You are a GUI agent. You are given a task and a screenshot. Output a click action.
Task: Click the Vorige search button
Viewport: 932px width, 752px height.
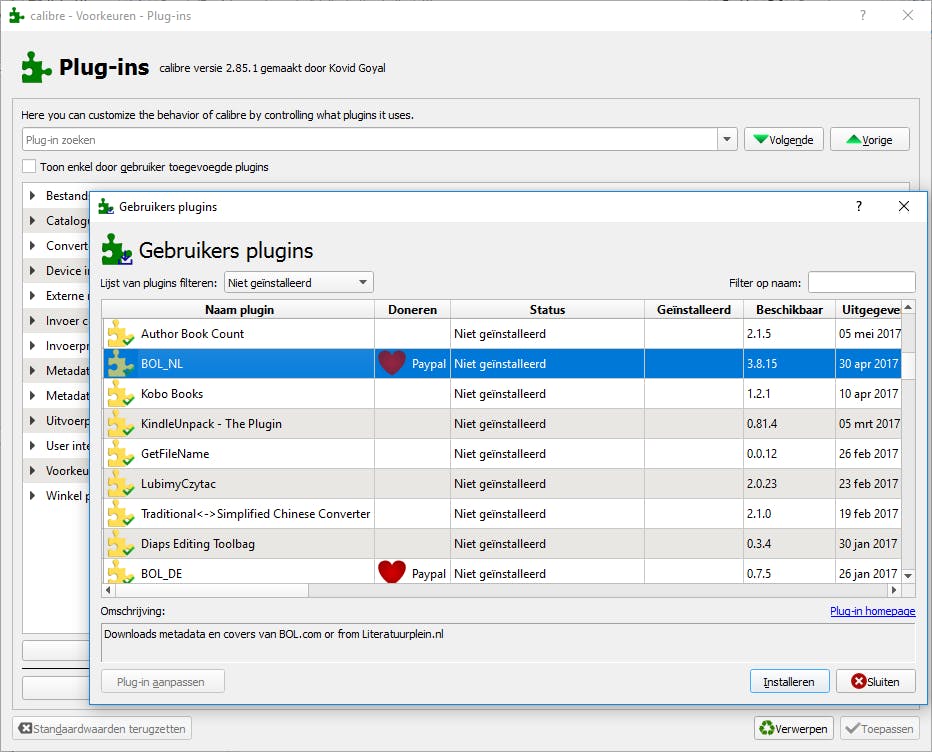870,139
